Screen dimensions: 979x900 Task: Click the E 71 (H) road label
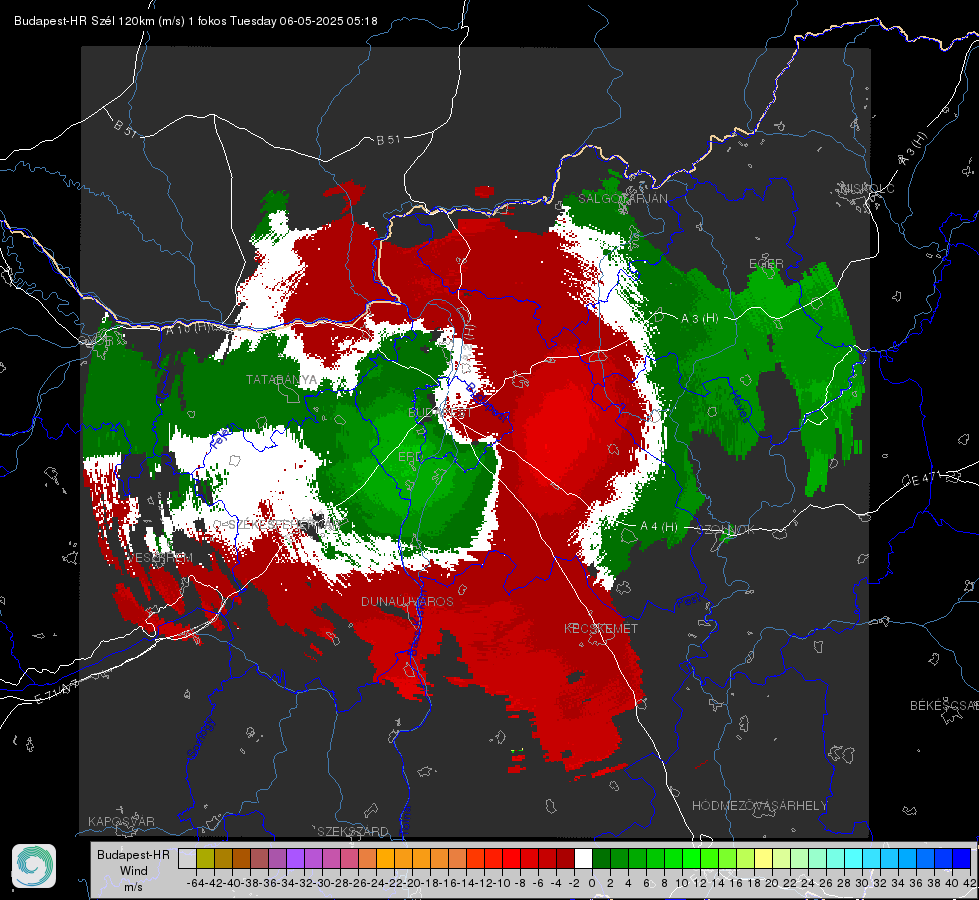(58, 691)
